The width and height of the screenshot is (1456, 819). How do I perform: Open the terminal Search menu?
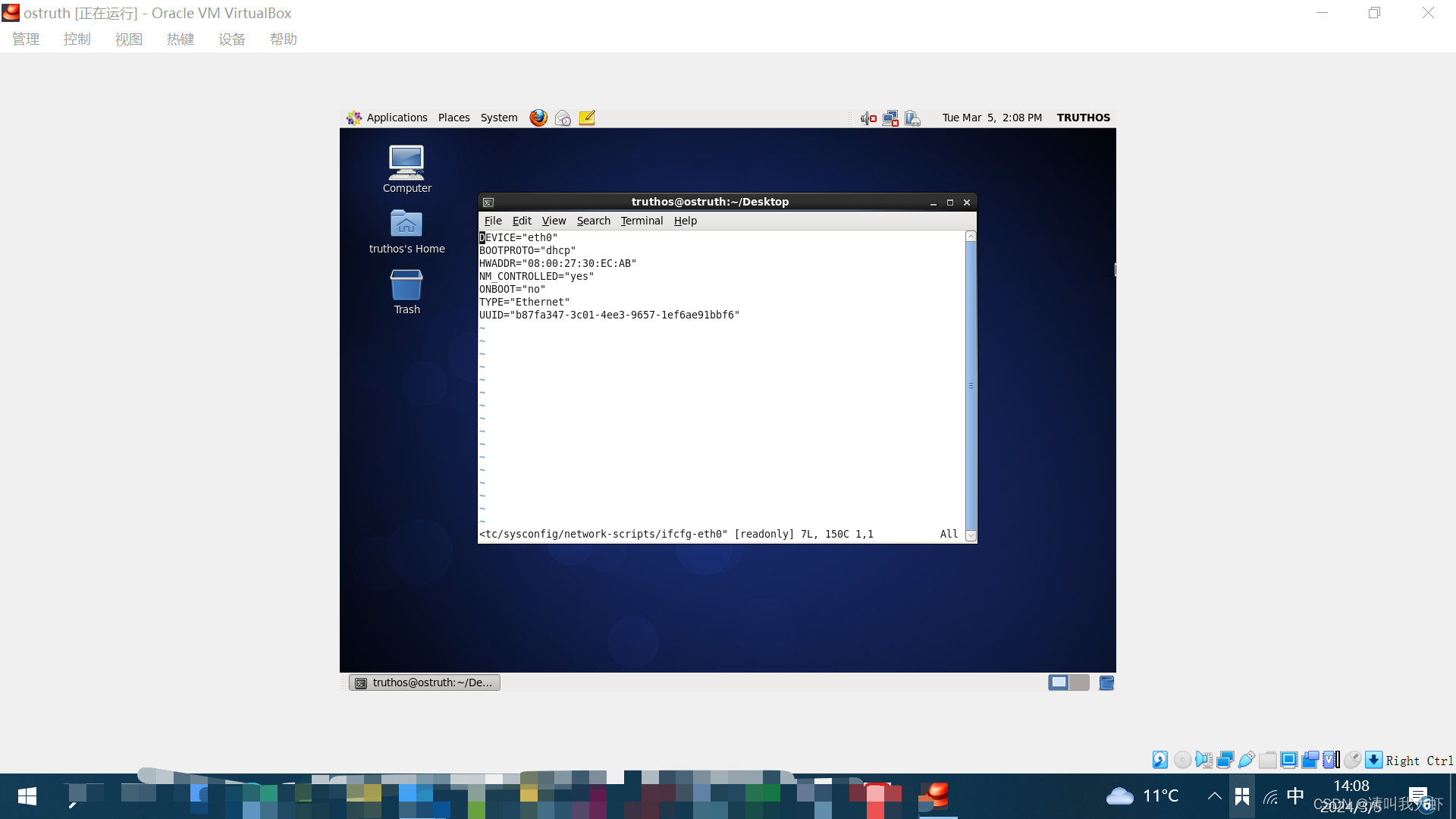coord(593,221)
